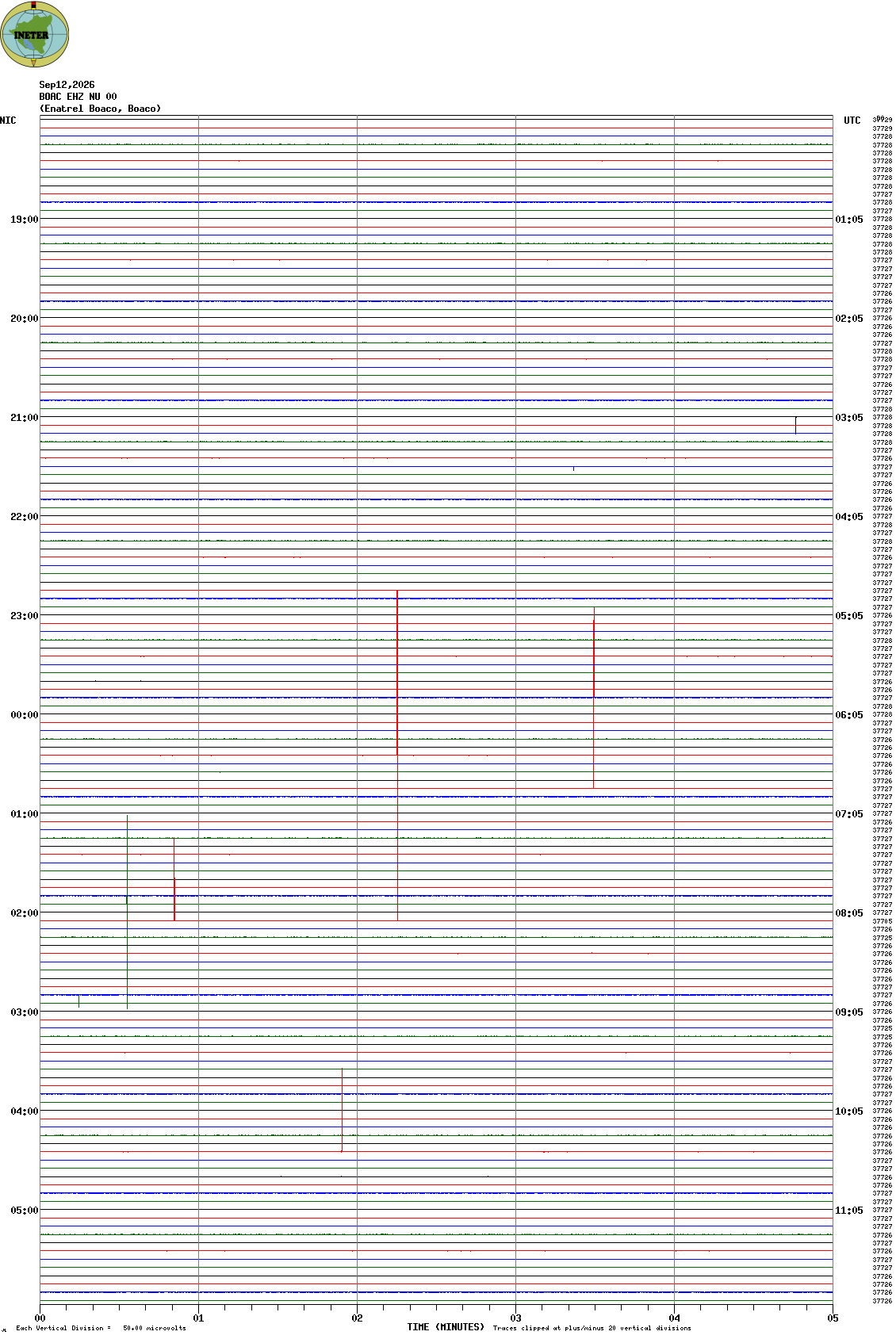Click the NIC timezone header label
Screen dimensions: 896x1339
click(x=8, y=121)
